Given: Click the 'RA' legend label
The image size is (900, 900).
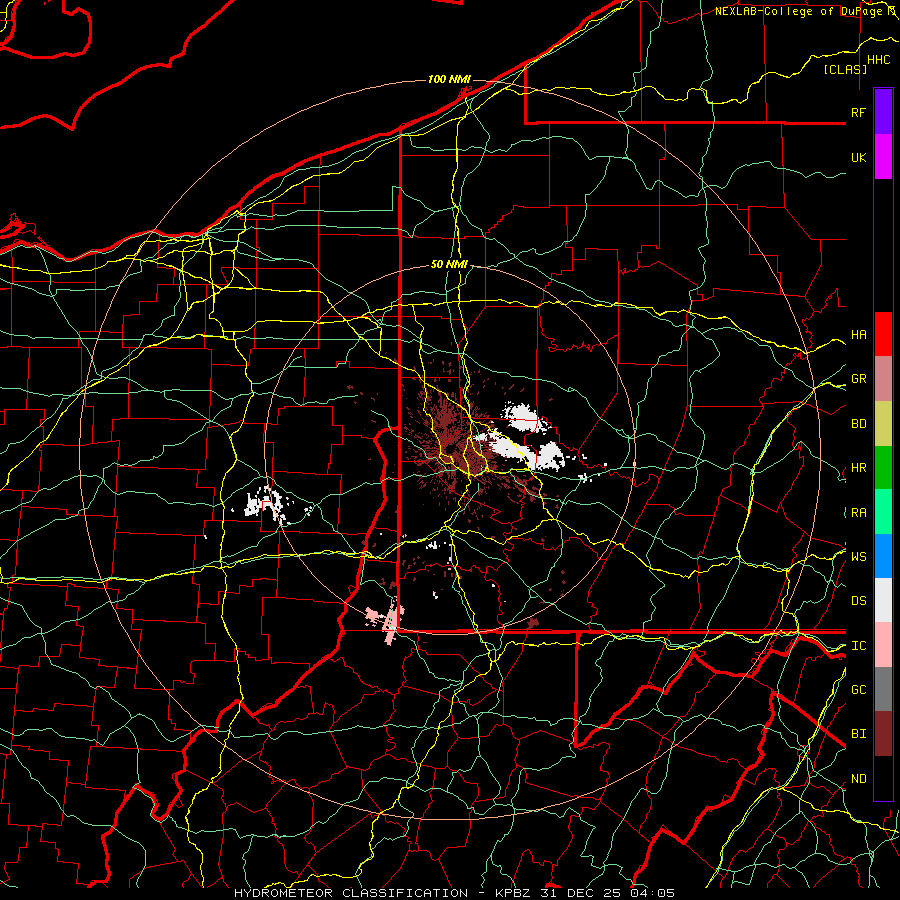Looking at the screenshot, I should [858, 513].
